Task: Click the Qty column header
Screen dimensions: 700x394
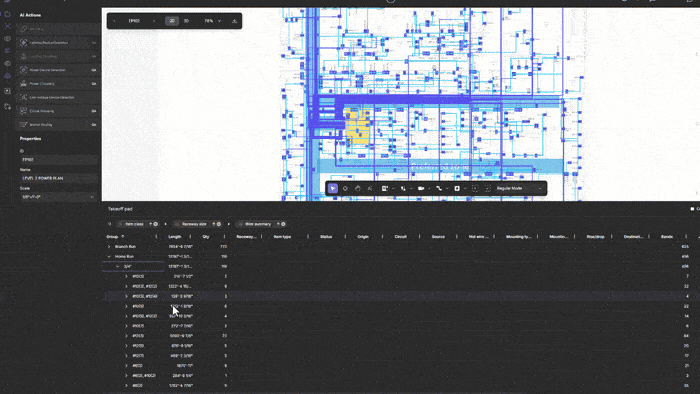Action: click(x=206, y=236)
